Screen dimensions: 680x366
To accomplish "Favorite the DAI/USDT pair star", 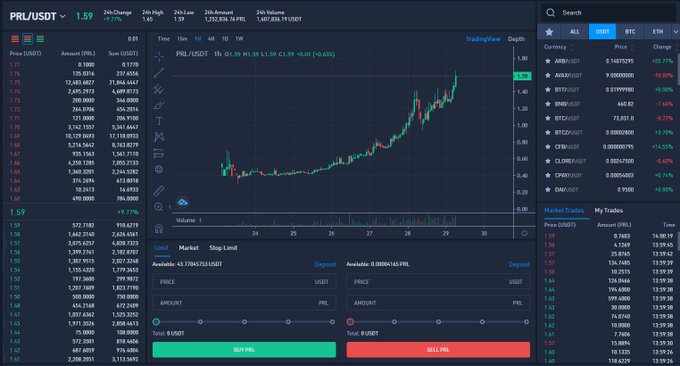I will pyautogui.click(x=548, y=190).
